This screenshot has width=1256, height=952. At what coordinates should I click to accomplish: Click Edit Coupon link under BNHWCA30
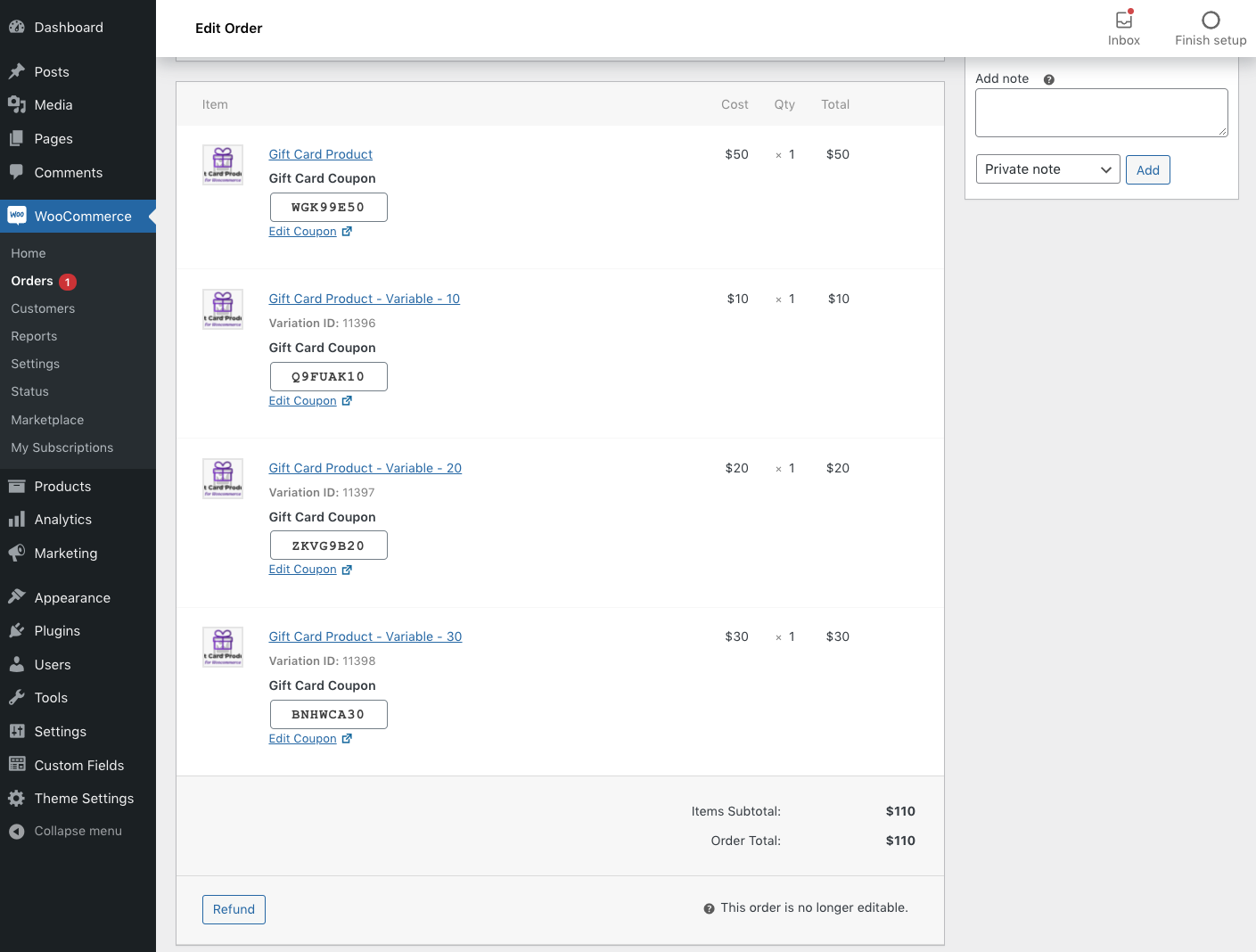[x=303, y=739]
